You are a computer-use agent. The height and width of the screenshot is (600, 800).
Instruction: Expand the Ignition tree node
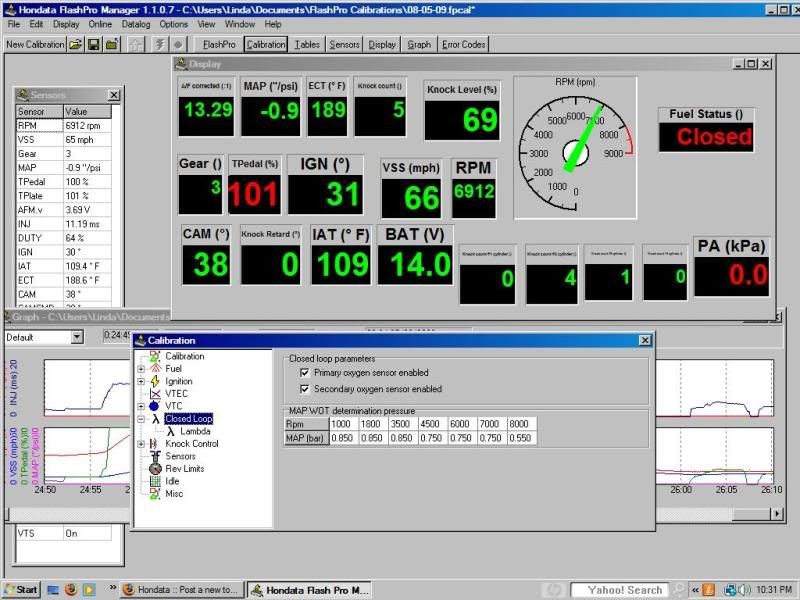click(141, 381)
